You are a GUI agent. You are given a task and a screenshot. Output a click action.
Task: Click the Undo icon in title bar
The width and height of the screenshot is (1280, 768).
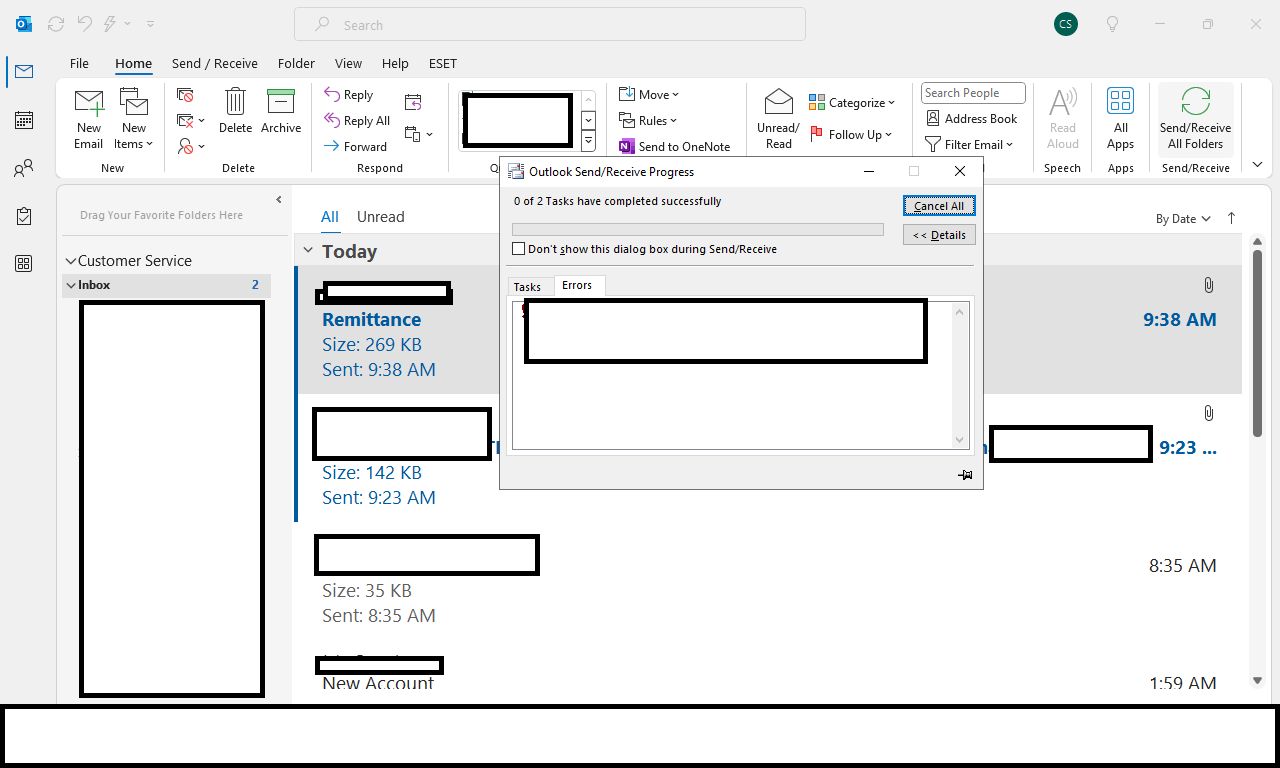pyautogui.click(x=85, y=23)
